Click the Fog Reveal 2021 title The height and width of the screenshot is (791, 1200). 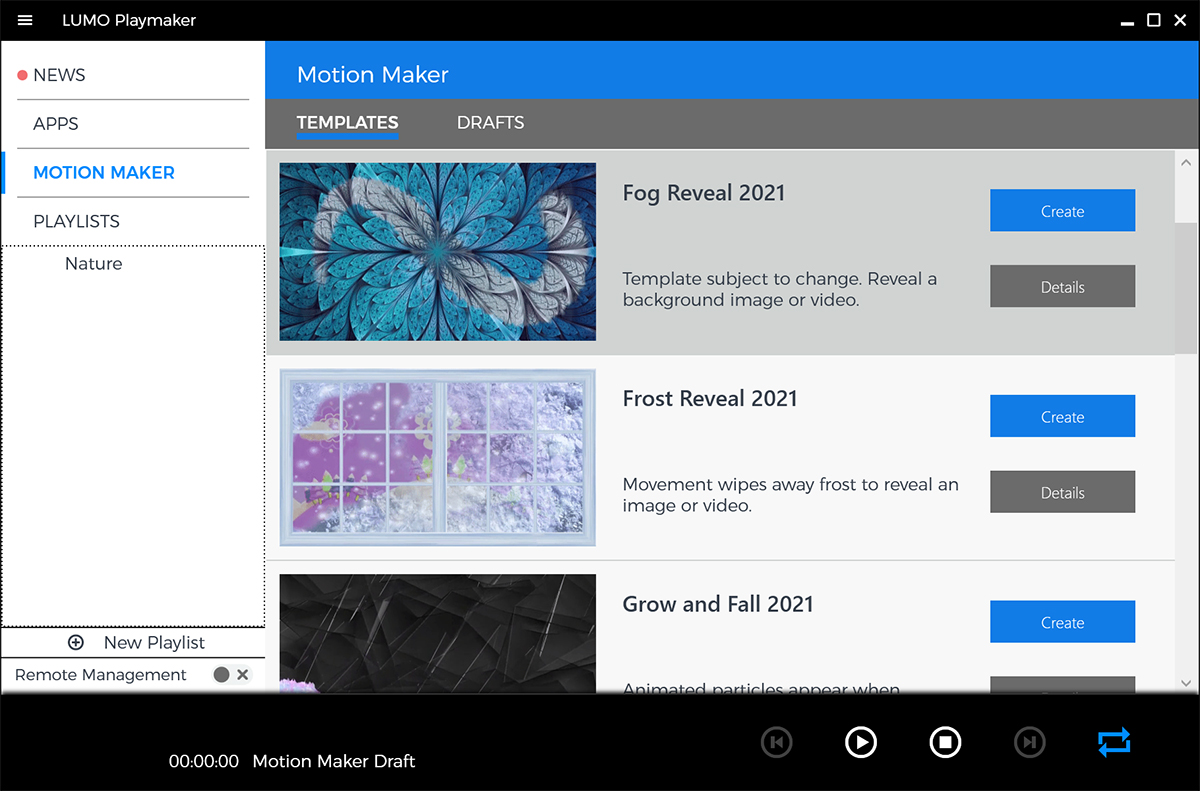pos(704,194)
